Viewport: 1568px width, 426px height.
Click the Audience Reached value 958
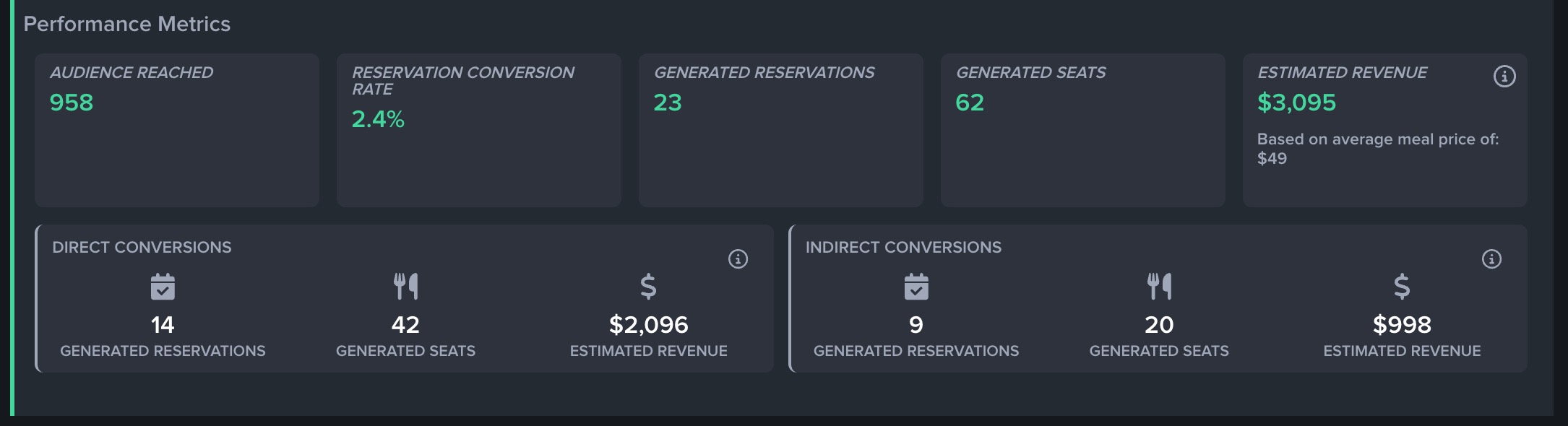point(72,103)
